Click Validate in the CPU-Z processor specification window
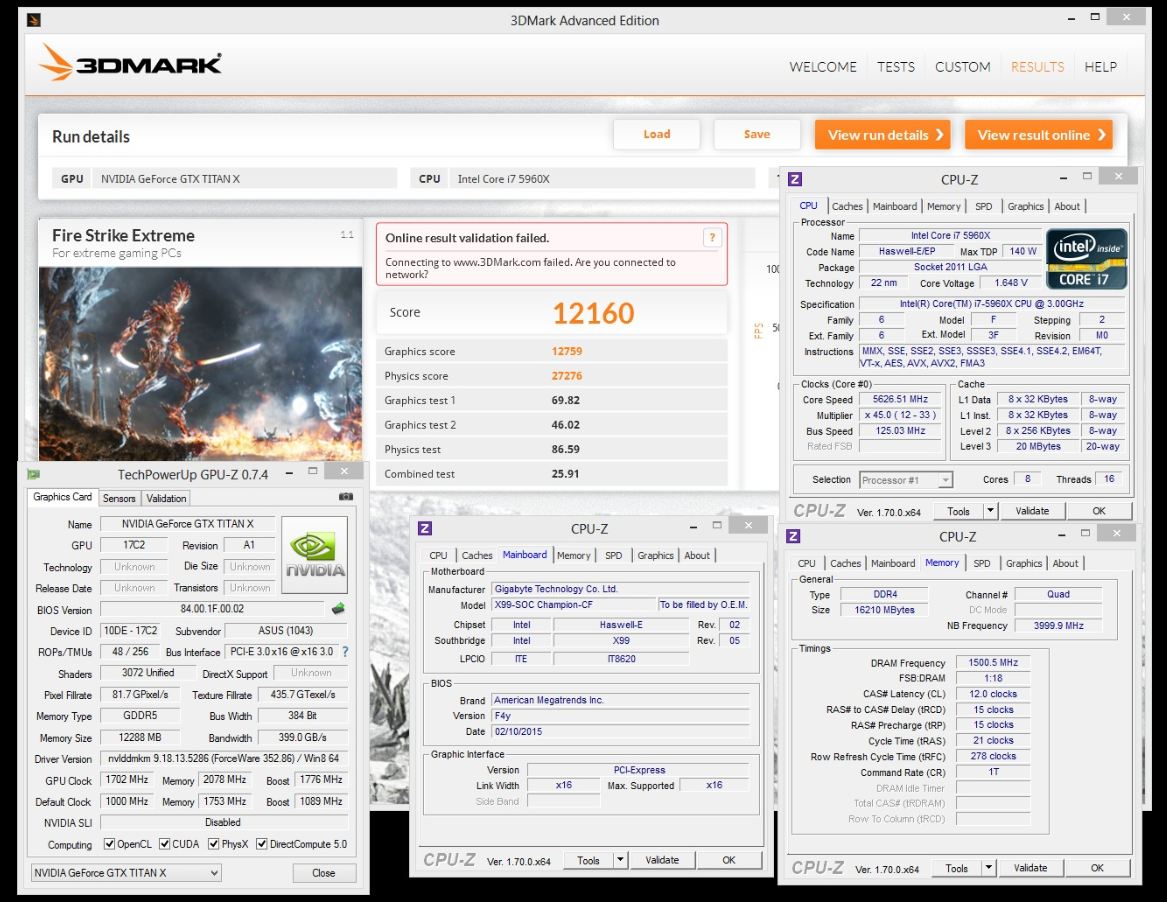Image resolution: width=1167 pixels, height=902 pixels. pos(1032,511)
